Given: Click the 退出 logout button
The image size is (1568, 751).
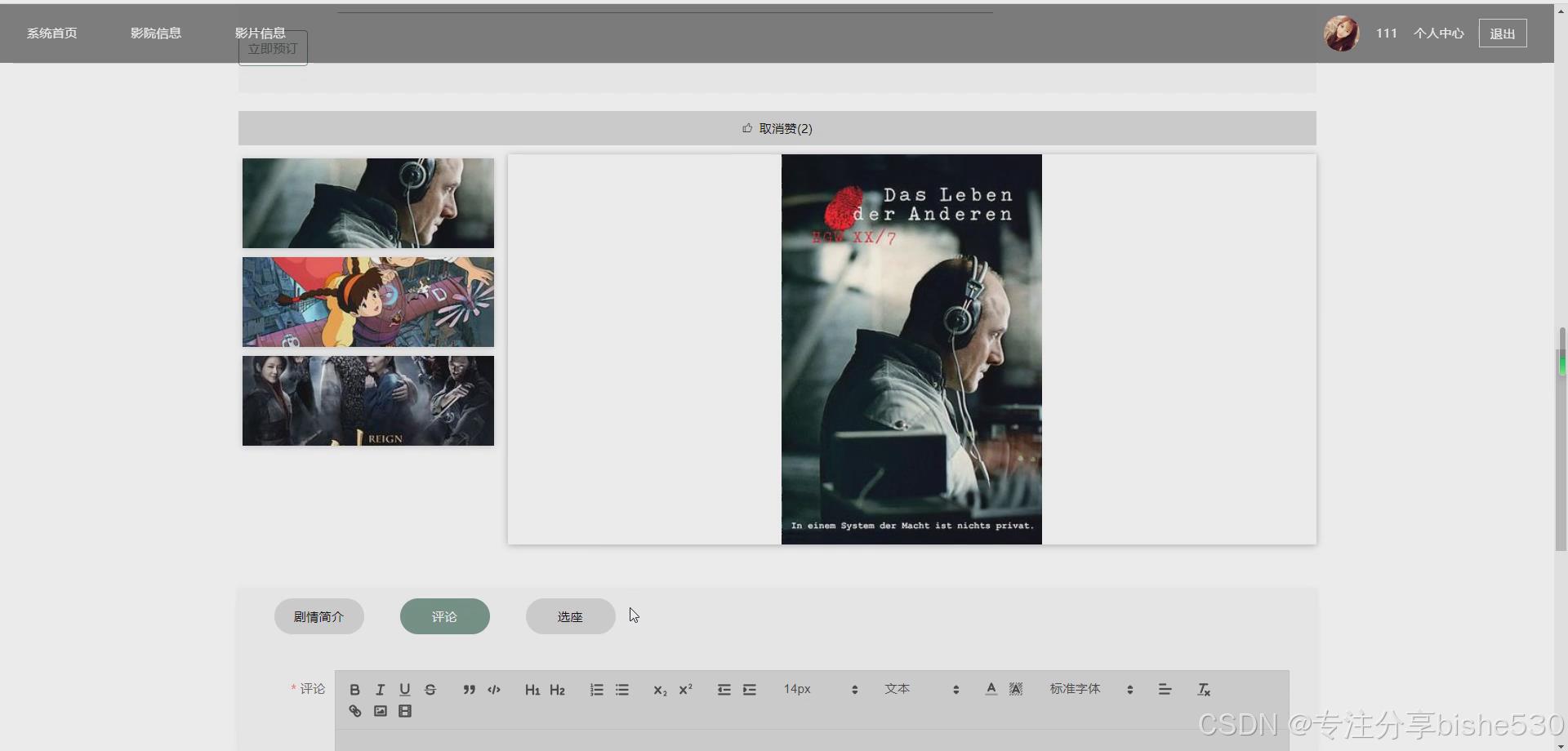Looking at the screenshot, I should point(1503,33).
